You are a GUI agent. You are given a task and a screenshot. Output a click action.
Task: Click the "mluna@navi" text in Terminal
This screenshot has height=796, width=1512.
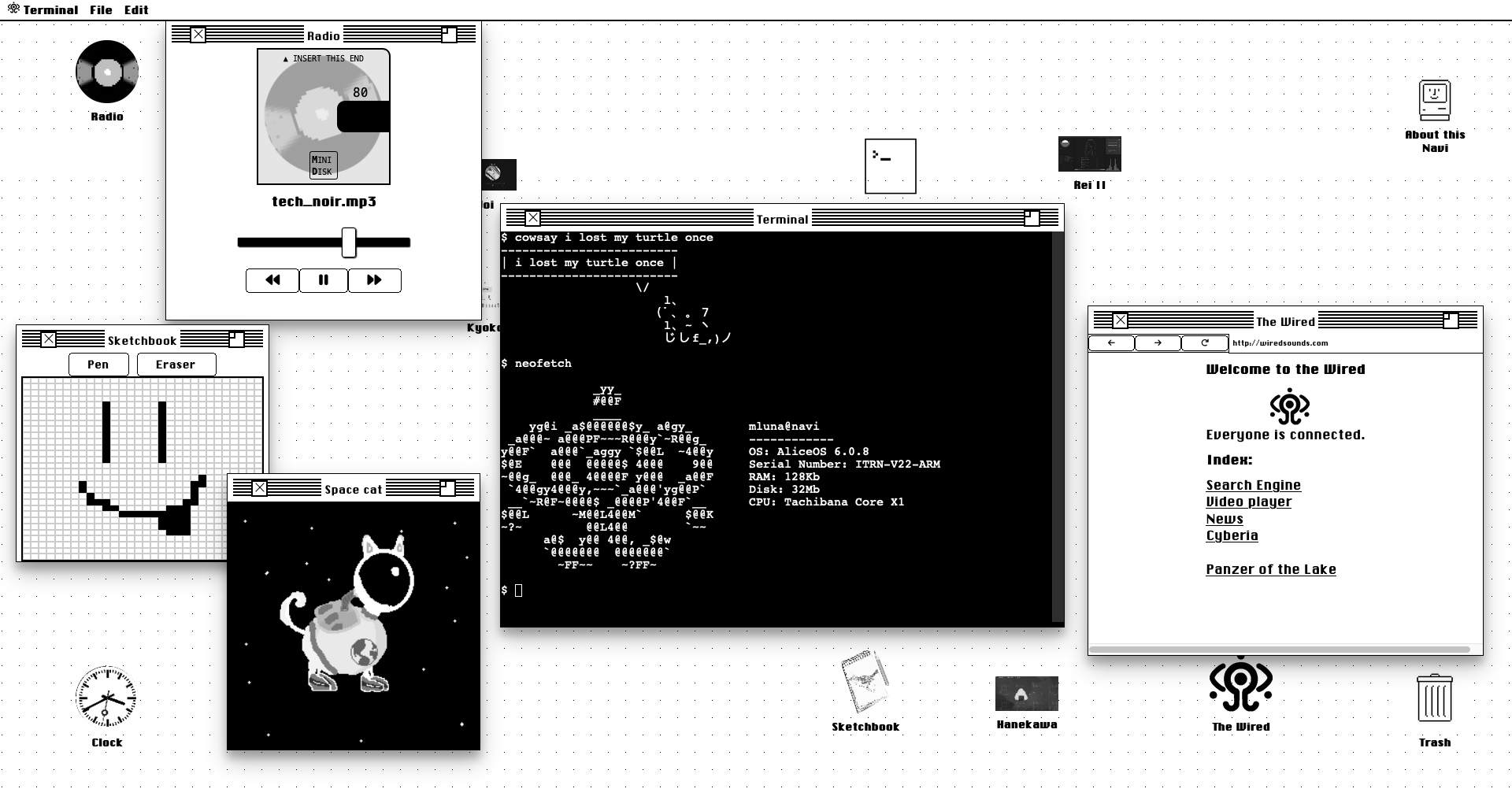tap(784, 427)
